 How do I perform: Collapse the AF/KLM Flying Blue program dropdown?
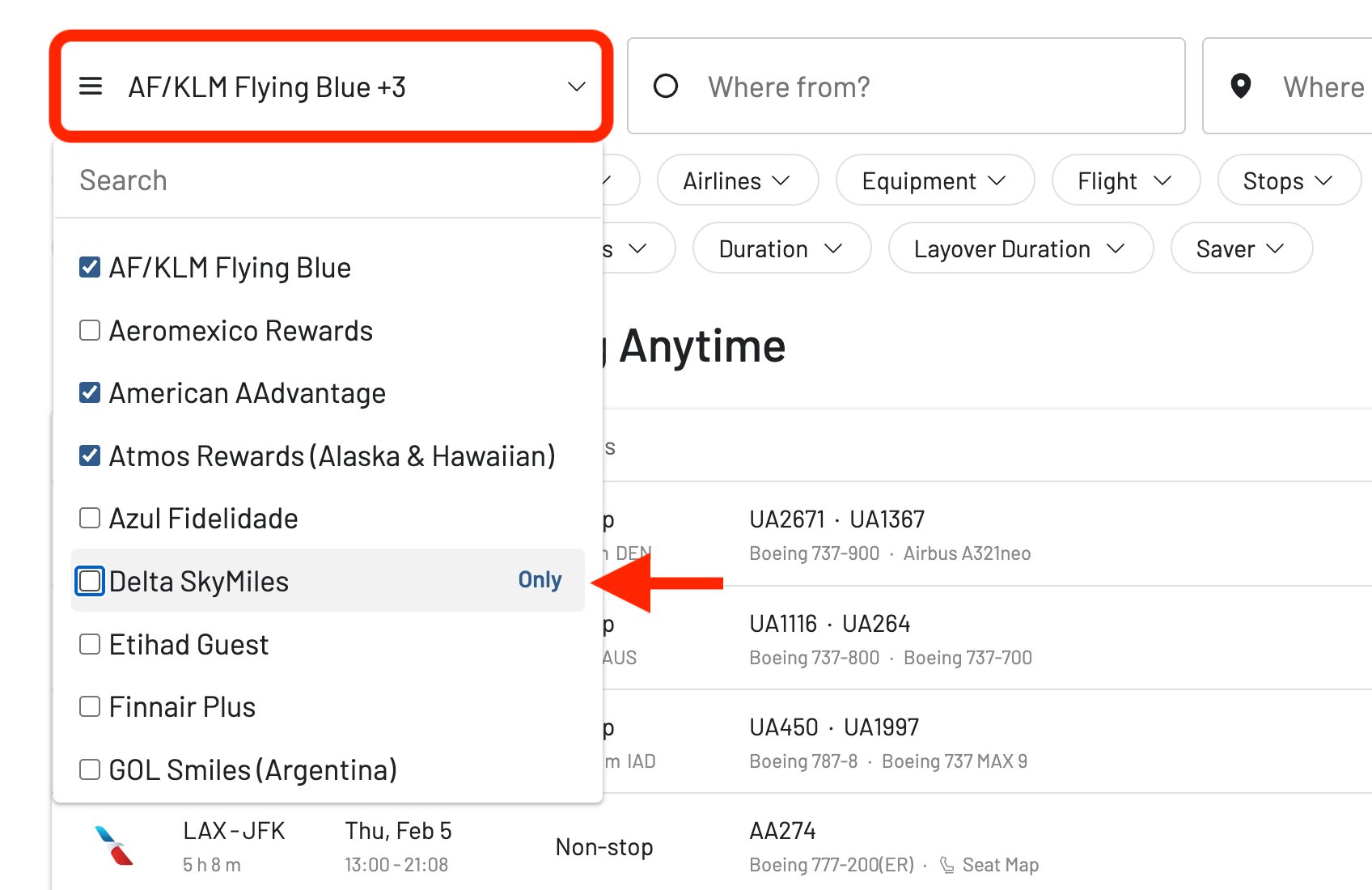pyautogui.click(x=576, y=86)
